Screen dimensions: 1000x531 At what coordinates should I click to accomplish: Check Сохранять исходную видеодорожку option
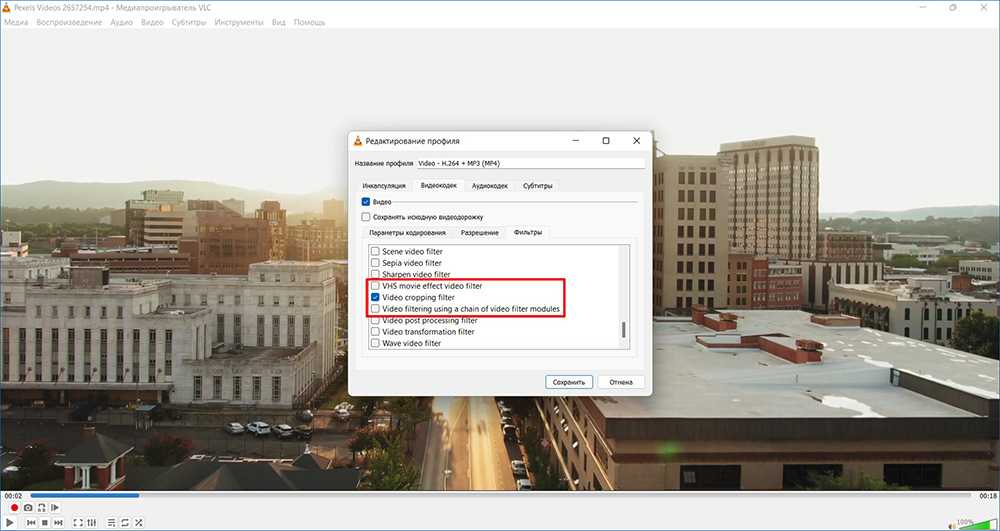pyautogui.click(x=366, y=216)
